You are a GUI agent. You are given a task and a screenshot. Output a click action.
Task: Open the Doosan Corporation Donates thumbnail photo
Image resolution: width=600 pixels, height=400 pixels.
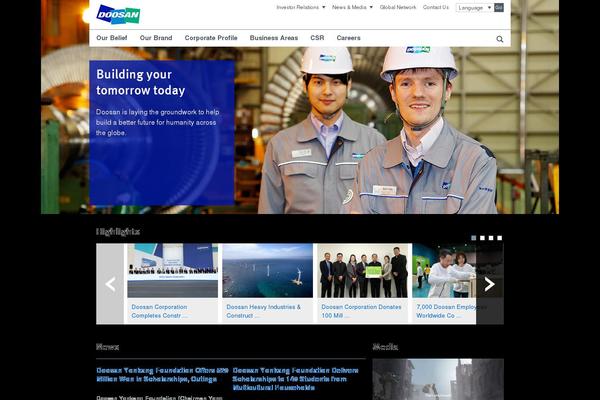363,271
